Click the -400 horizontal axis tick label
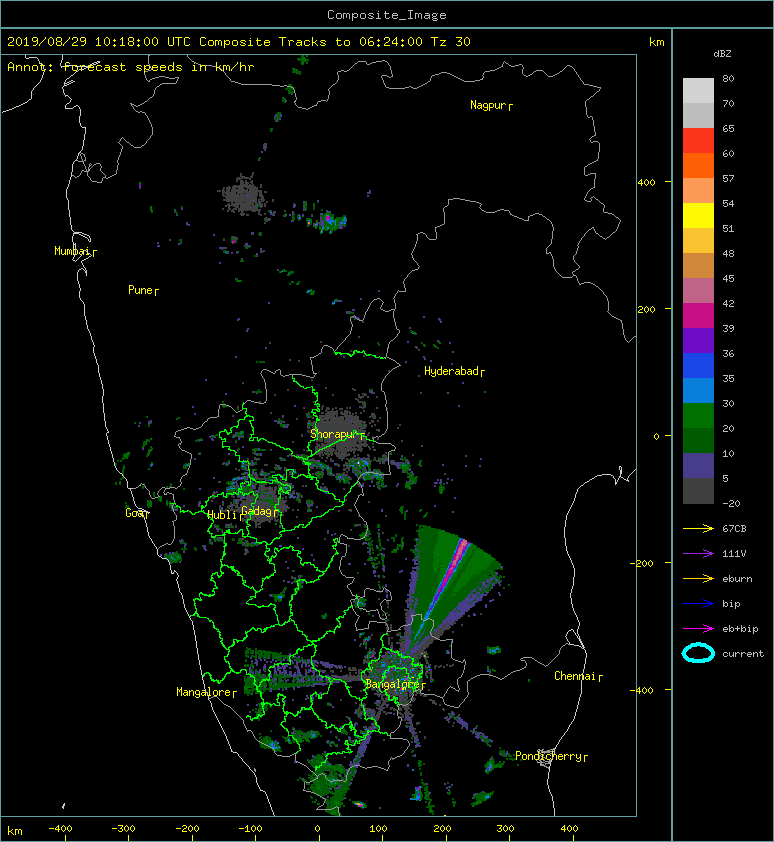The height and width of the screenshot is (842, 774). pos(60,829)
